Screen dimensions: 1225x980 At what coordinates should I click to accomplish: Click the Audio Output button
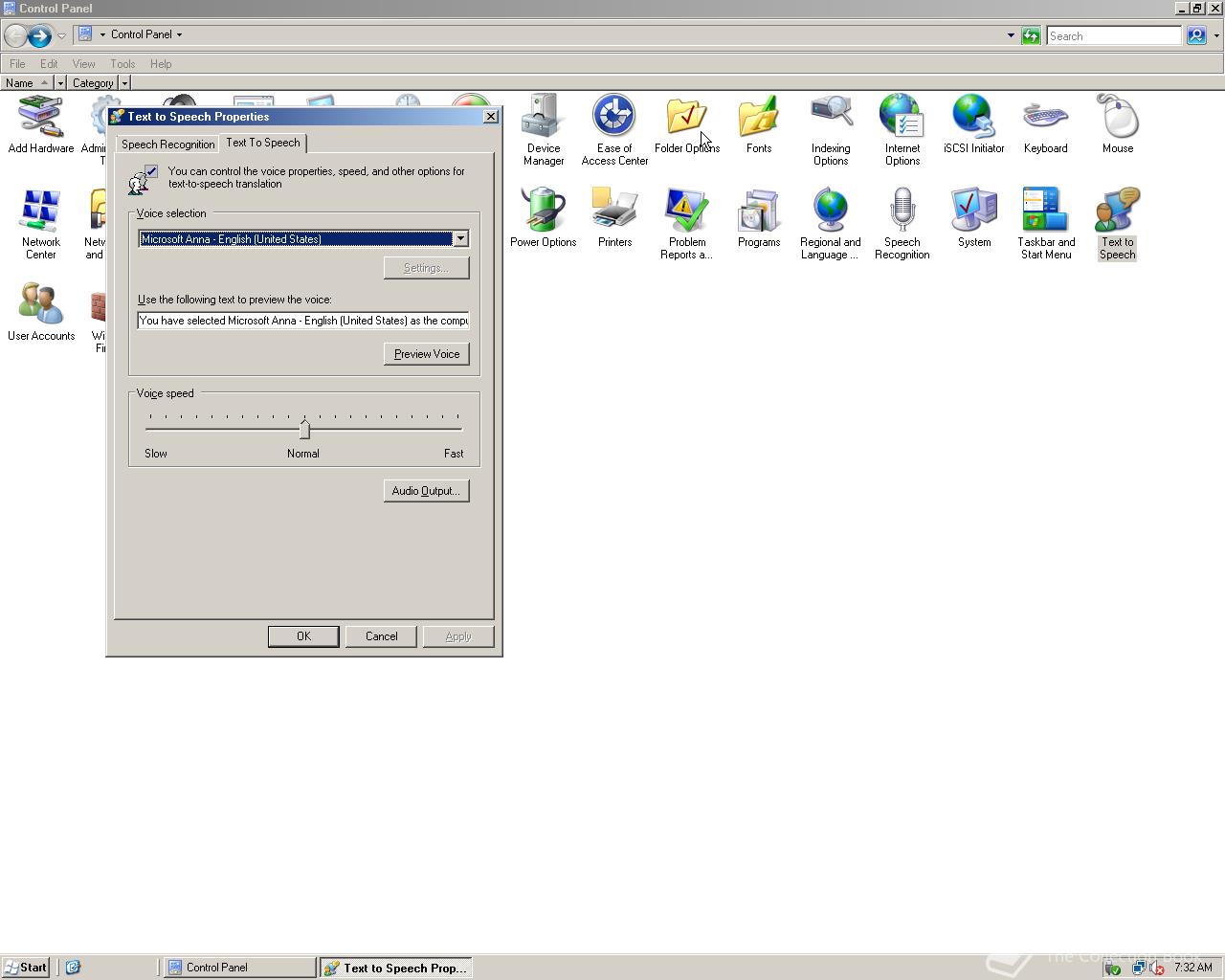[426, 491]
